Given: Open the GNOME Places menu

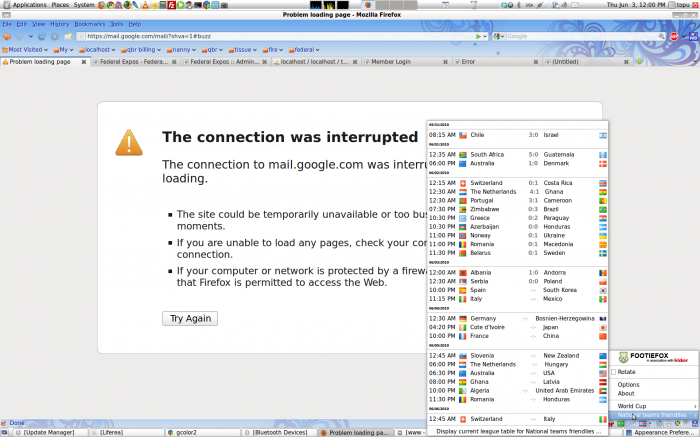Looking at the screenshot, I should 60,5.
